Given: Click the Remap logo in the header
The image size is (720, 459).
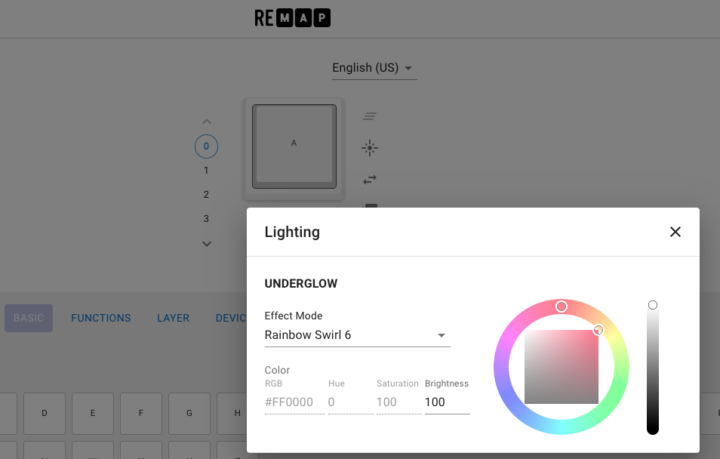Looking at the screenshot, I should point(292,18).
